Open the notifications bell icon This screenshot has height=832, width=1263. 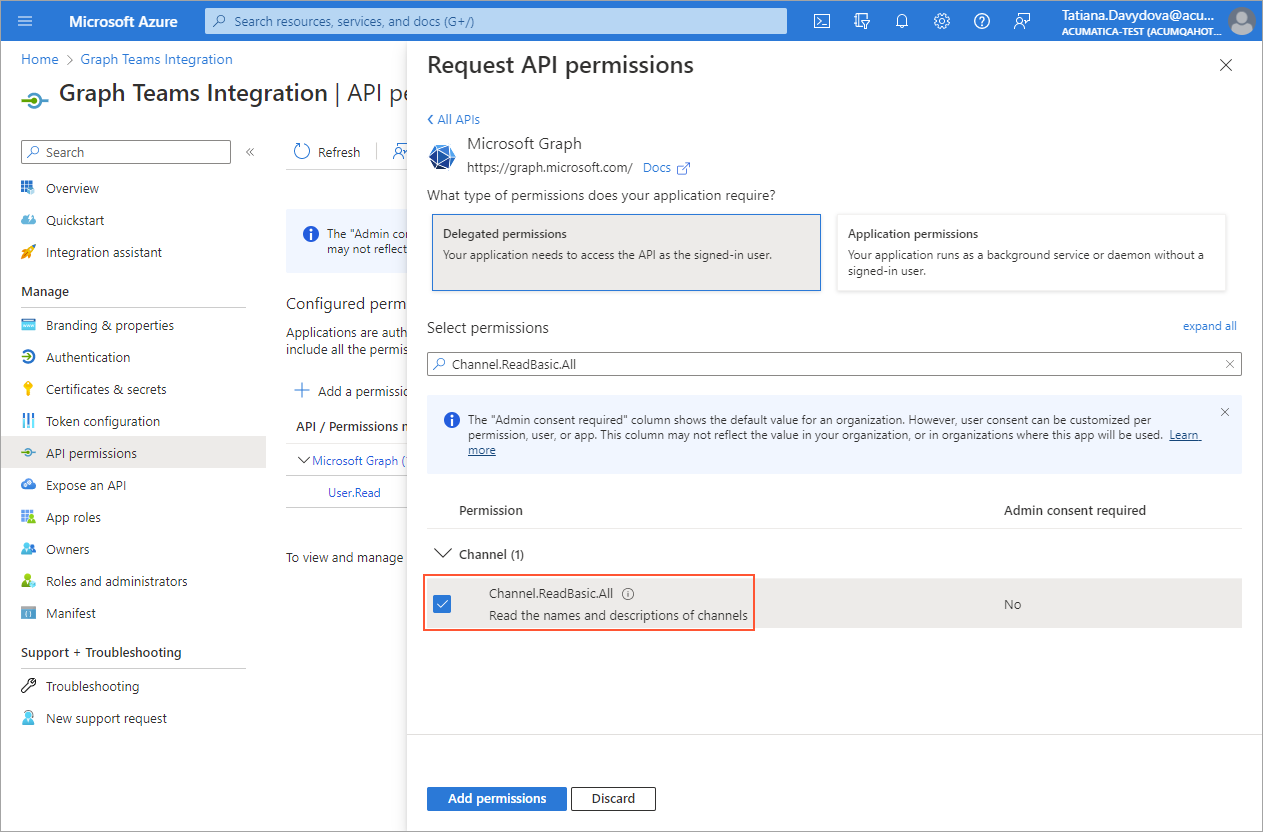[x=902, y=21]
